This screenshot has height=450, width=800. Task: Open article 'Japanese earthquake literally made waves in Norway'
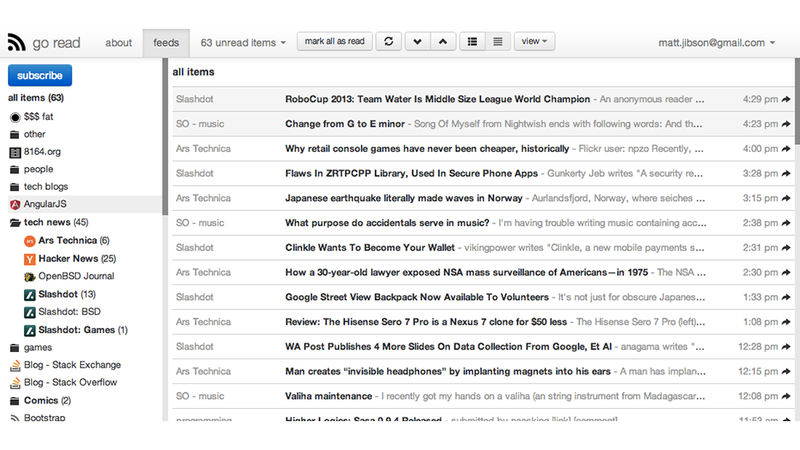pyautogui.click(x=404, y=198)
